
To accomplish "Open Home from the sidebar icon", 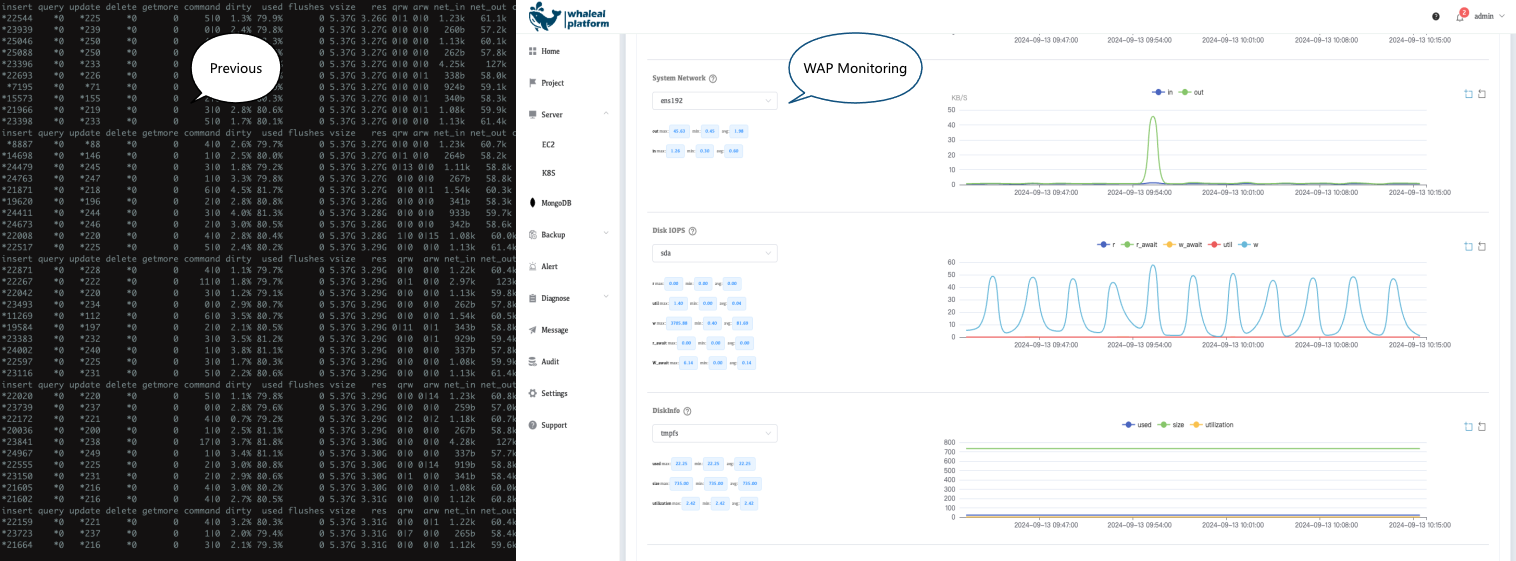I will pyautogui.click(x=532, y=51).
